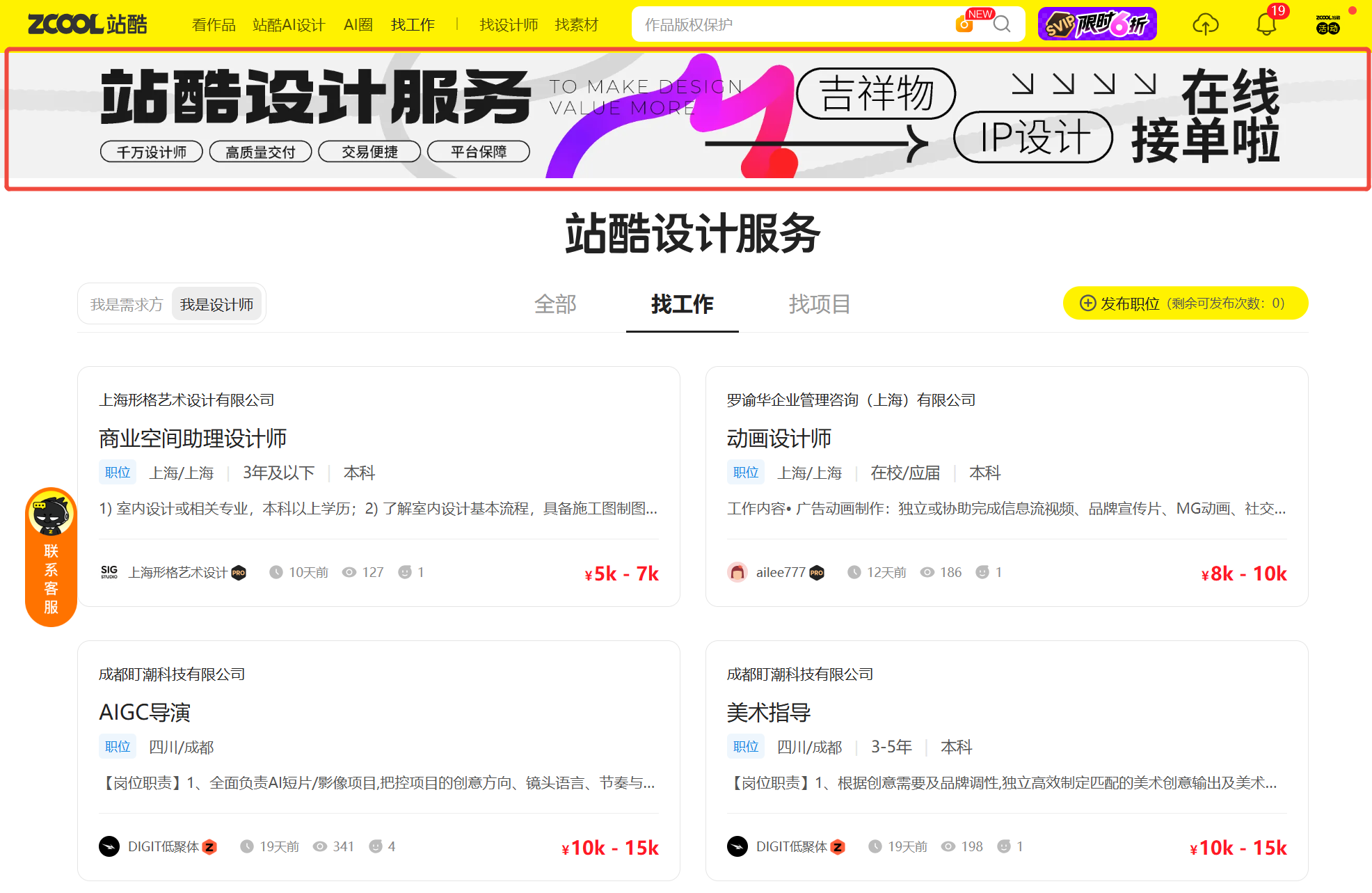Select the 全部 tab
Viewport: 1372px width, 893px height.
point(555,304)
